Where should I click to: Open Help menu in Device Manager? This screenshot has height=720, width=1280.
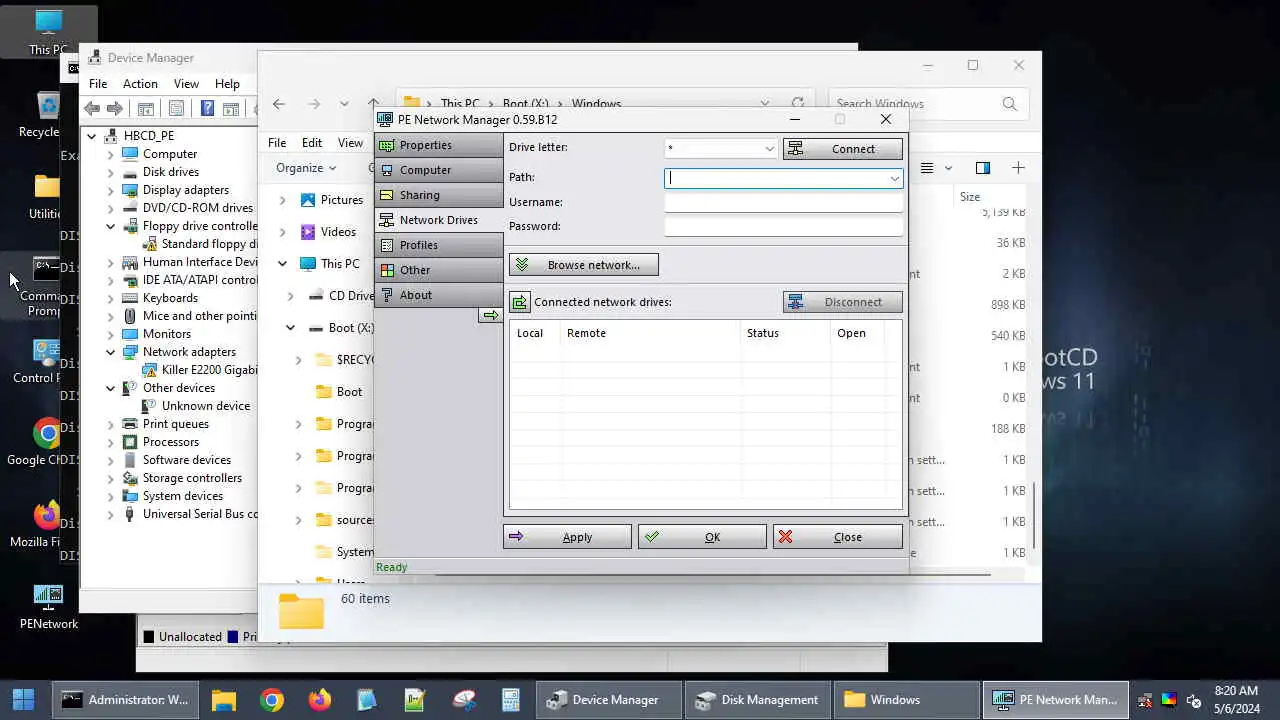pos(227,84)
